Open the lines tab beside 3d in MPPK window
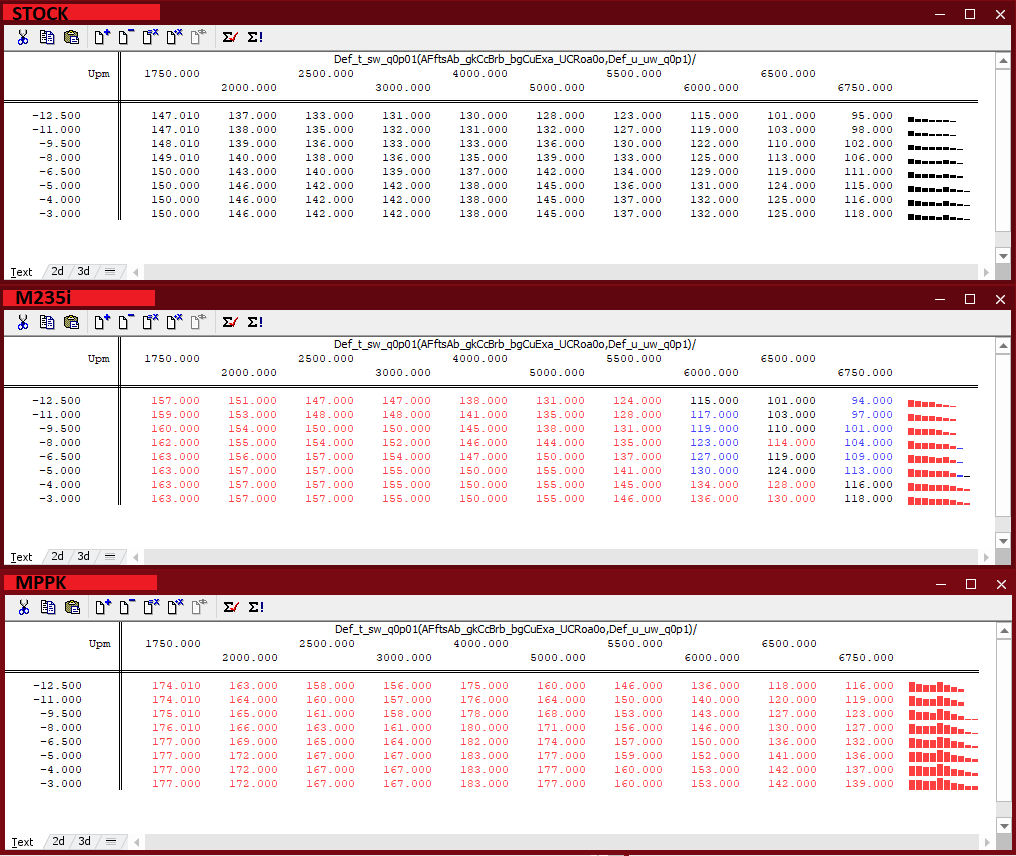 tap(111, 842)
